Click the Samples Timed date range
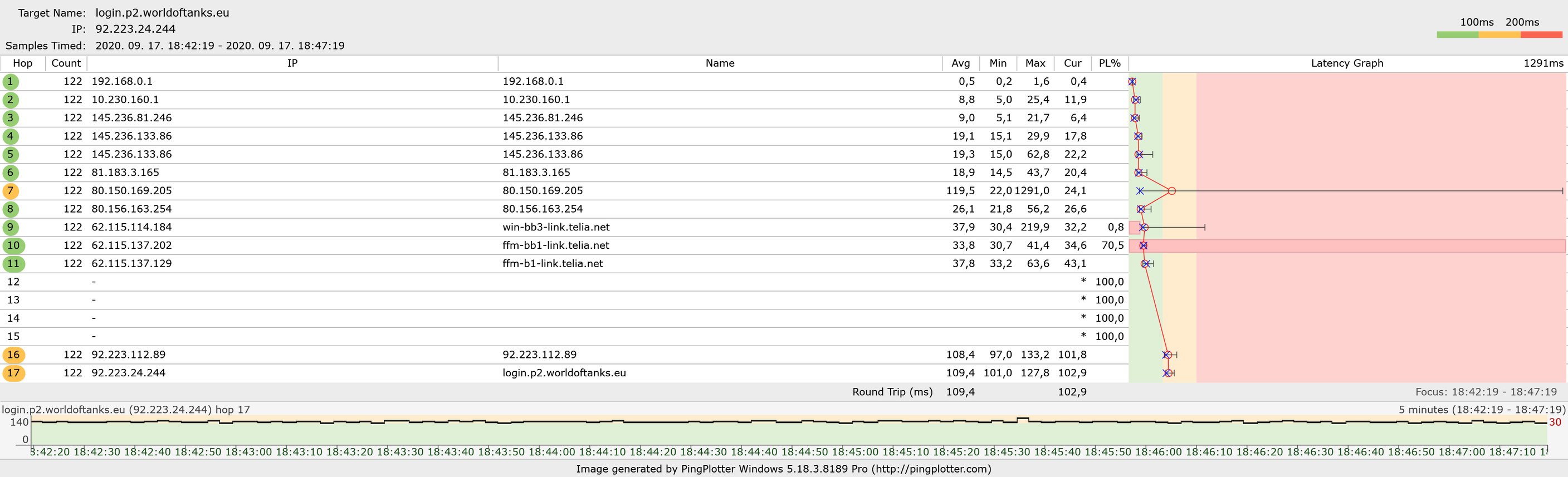This screenshot has height=477, width=1568. 219,46
